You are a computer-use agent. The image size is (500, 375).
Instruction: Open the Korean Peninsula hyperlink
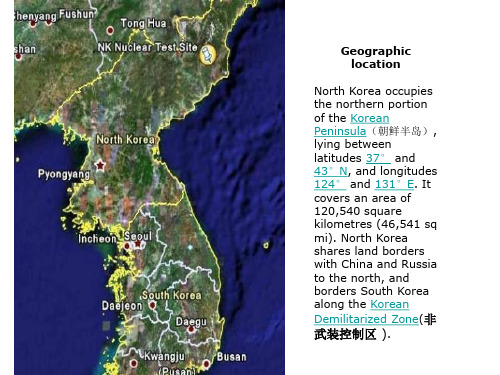tap(352, 124)
